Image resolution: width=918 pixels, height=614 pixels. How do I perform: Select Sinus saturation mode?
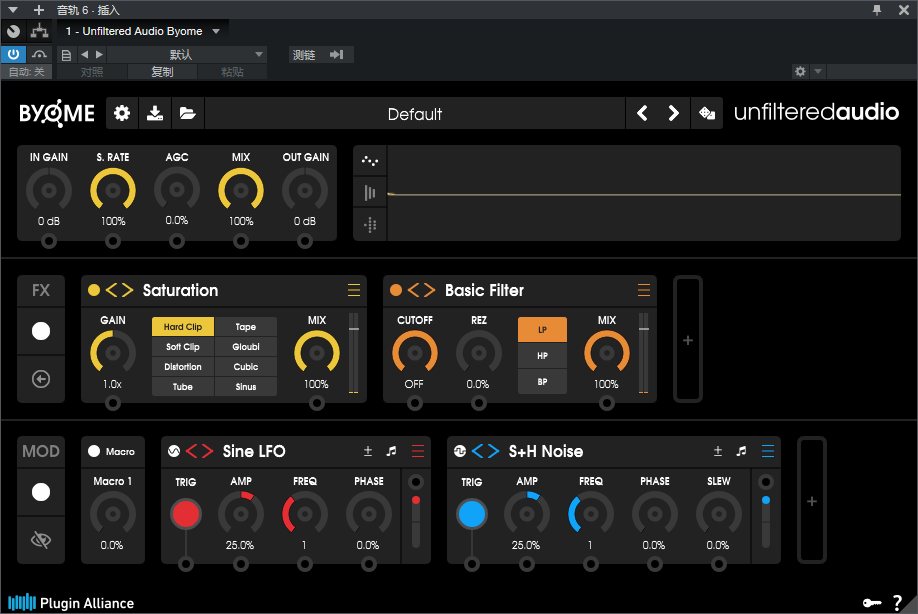click(246, 386)
